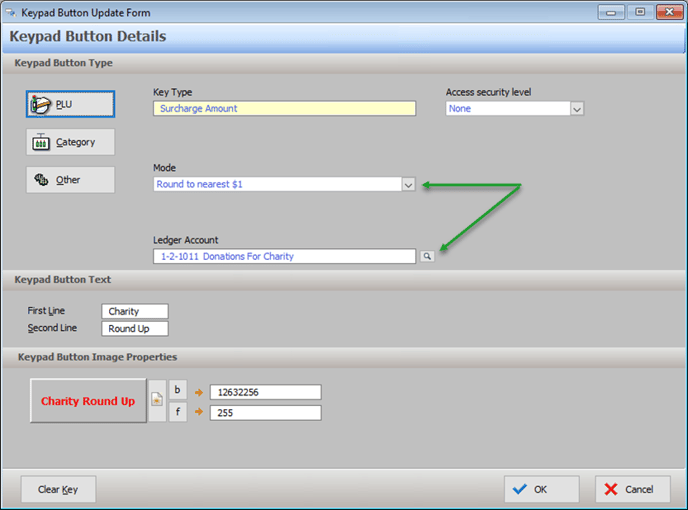Click the Ledger Account Donations For Charity field
The image size is (688, 510).
(x=284, y=256)
